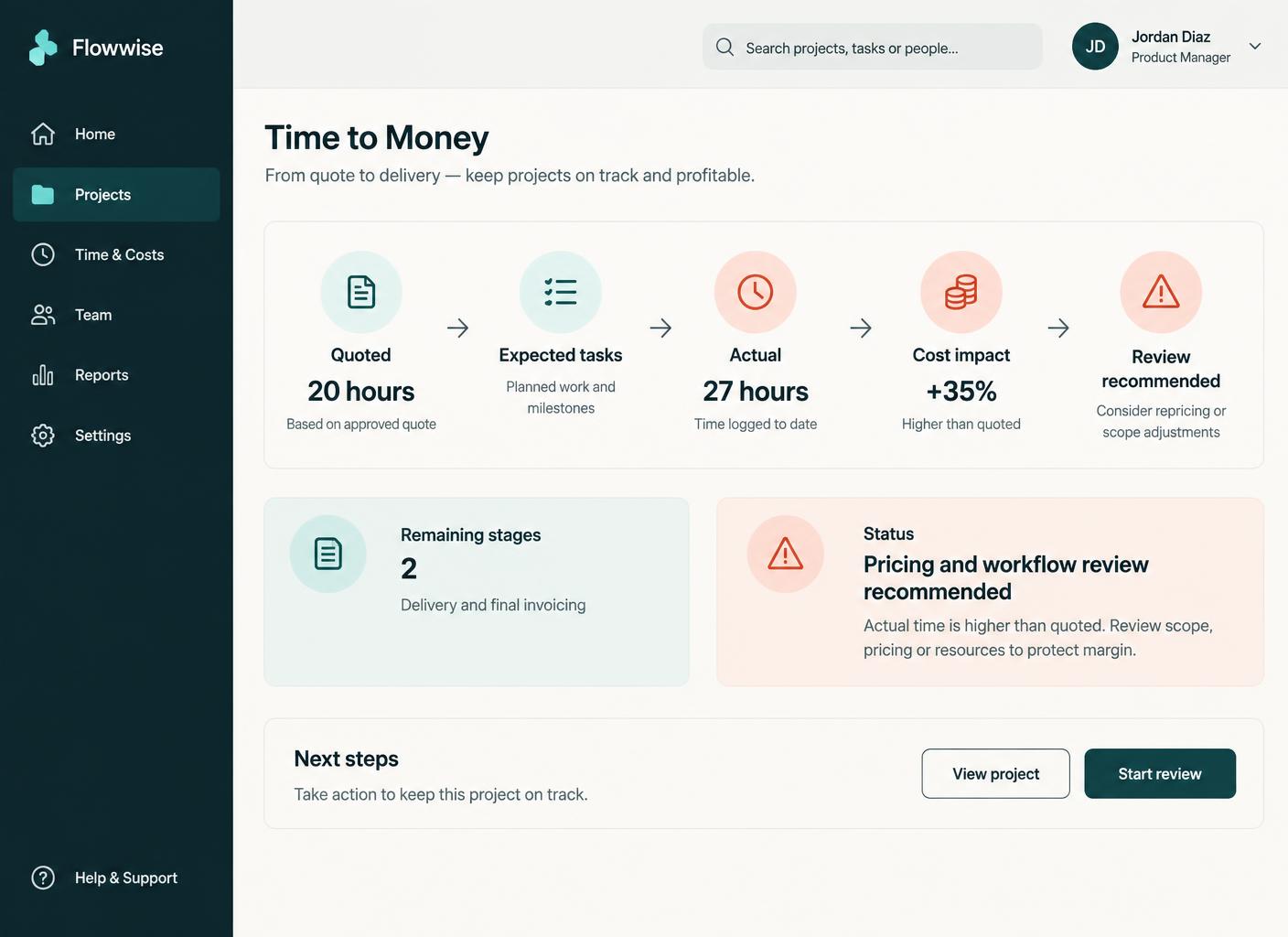This screenshot has height=937, width=1288.
Task: Click the Start review button
Action: [1160, 773]
